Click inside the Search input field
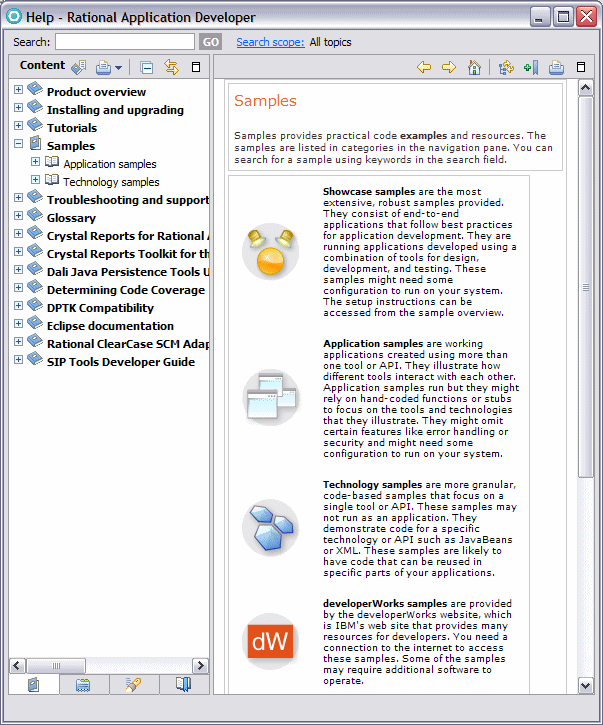This screenshot has width=603, height=725. pyautogui.click(x=125, y=42)
